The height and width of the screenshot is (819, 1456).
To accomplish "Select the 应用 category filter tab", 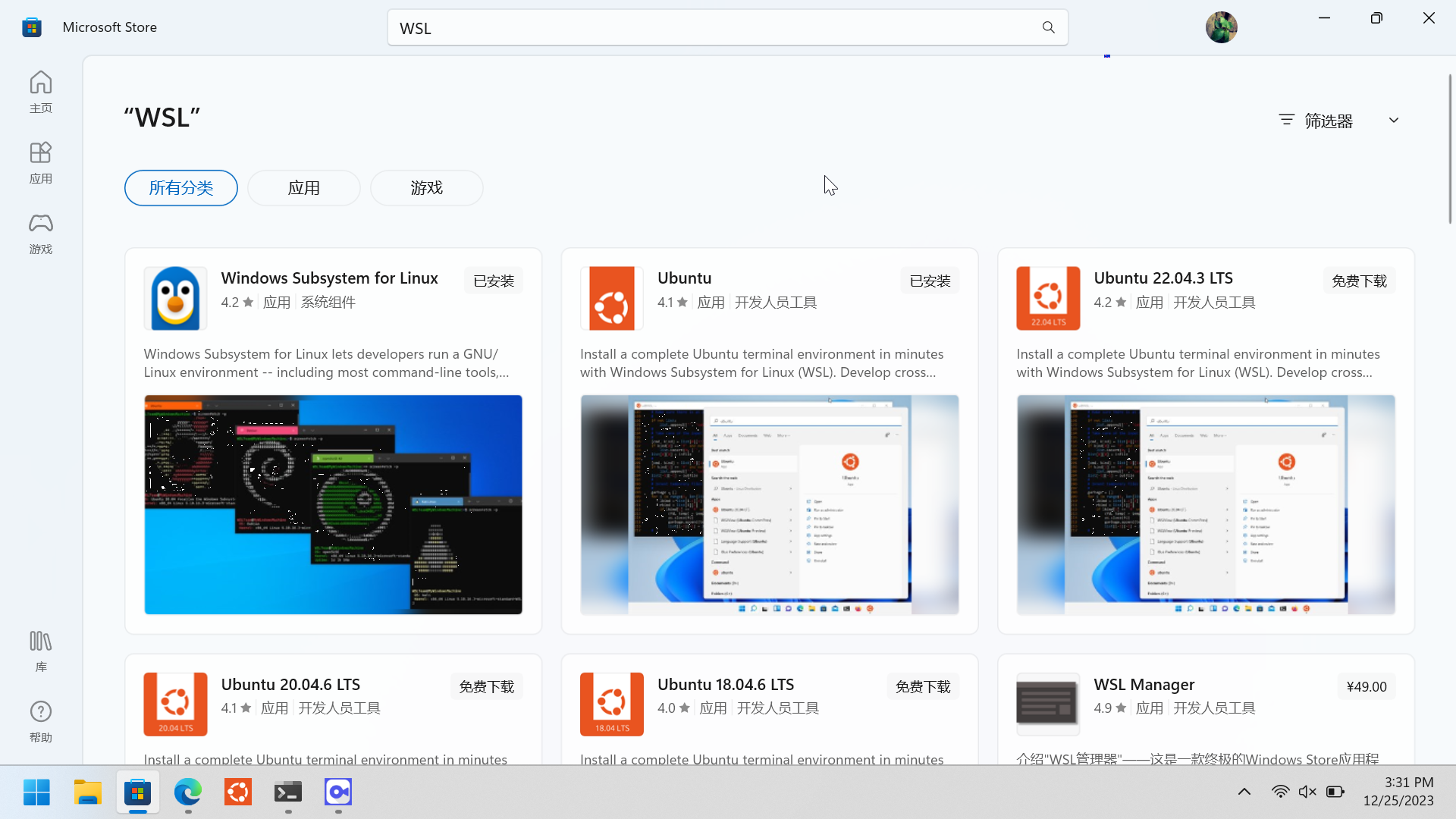I will (304, 187).
